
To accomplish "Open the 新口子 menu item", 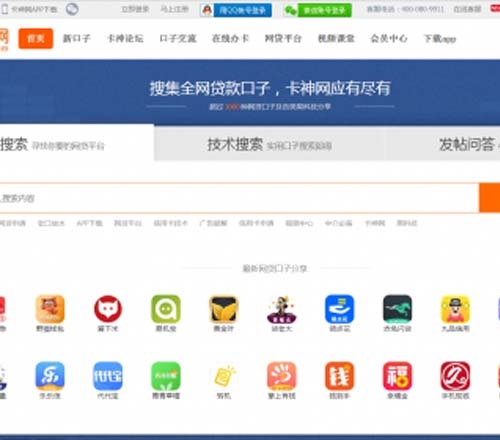I will (77, 38).
